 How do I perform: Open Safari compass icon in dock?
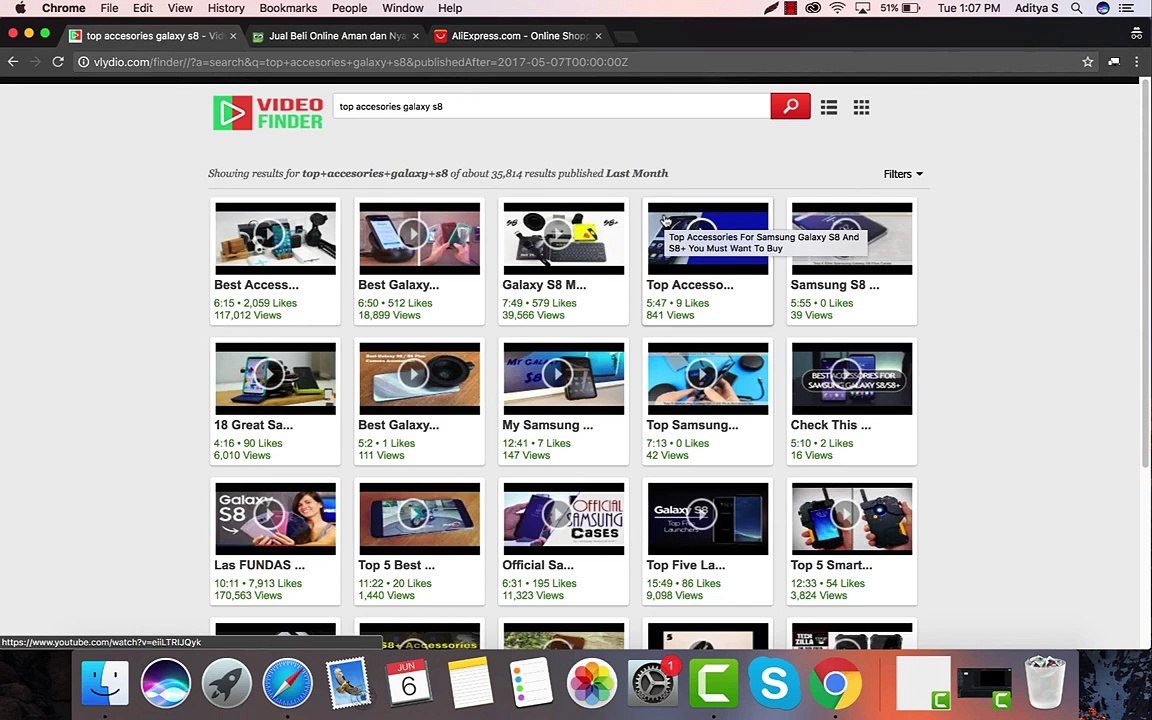[x=287, y=683]
